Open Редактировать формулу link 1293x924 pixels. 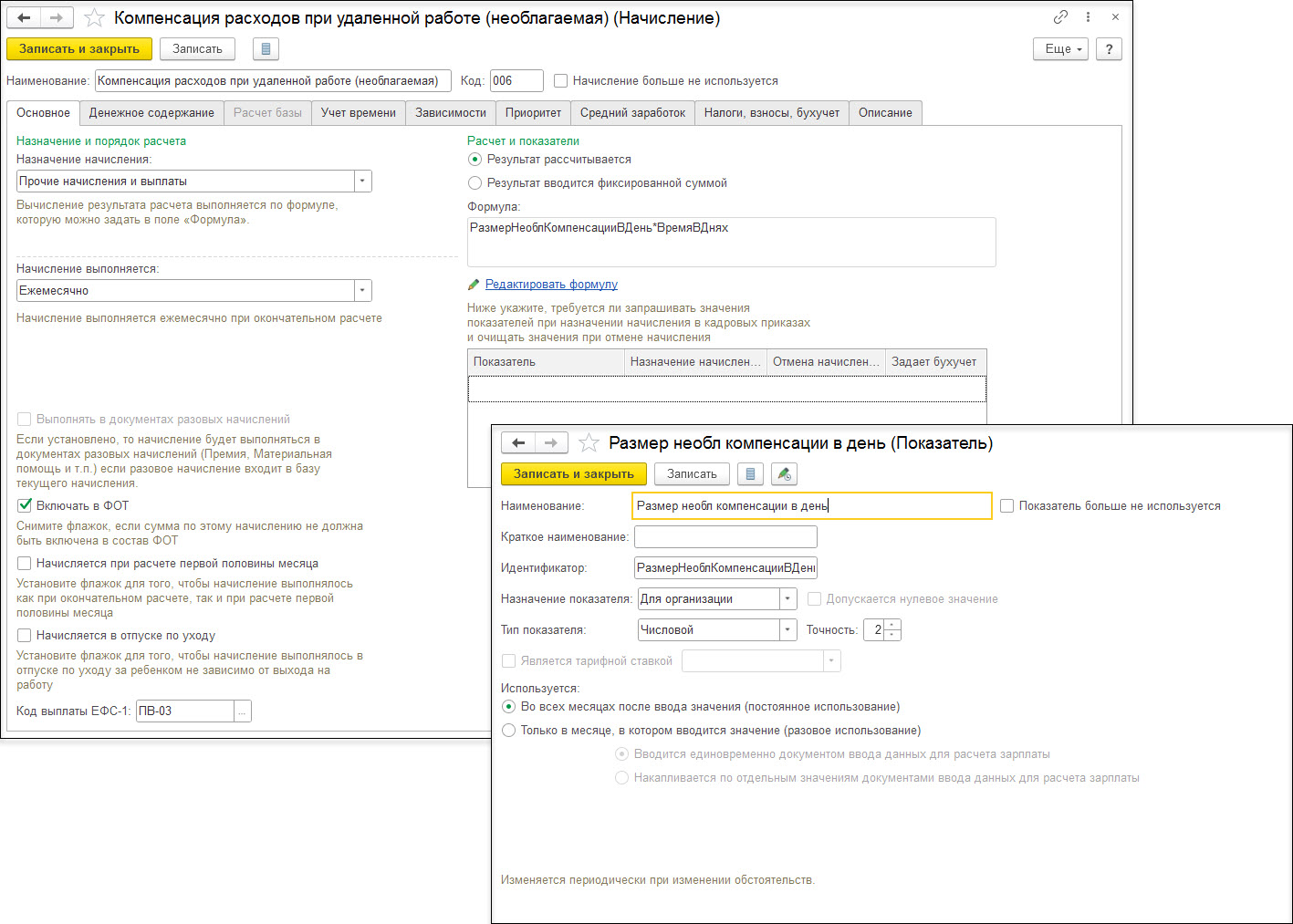coord(551,285)
